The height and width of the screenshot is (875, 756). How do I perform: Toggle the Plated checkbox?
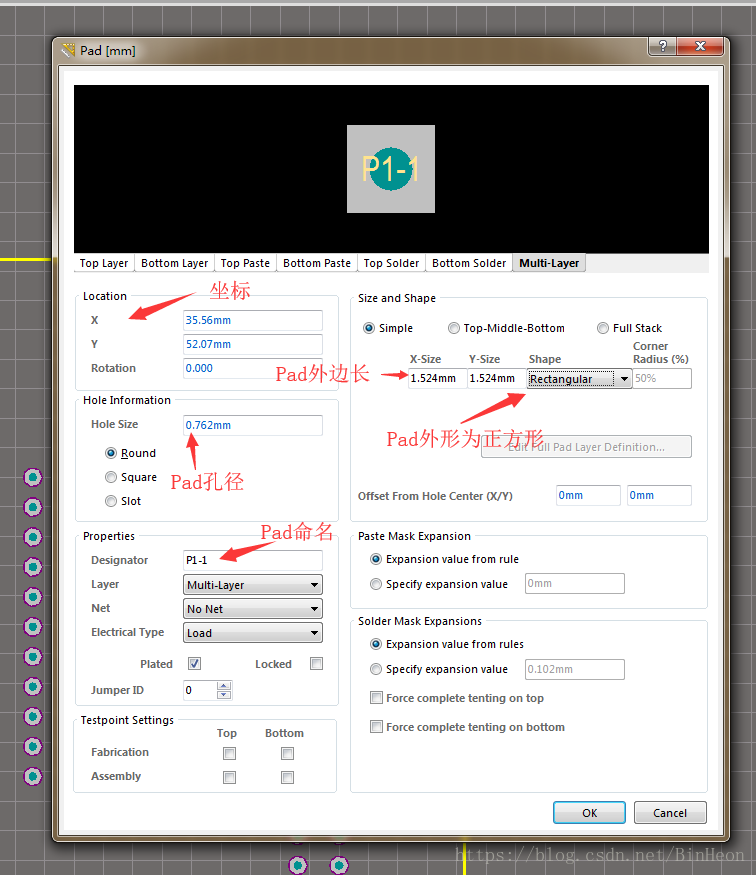(195, 664)
